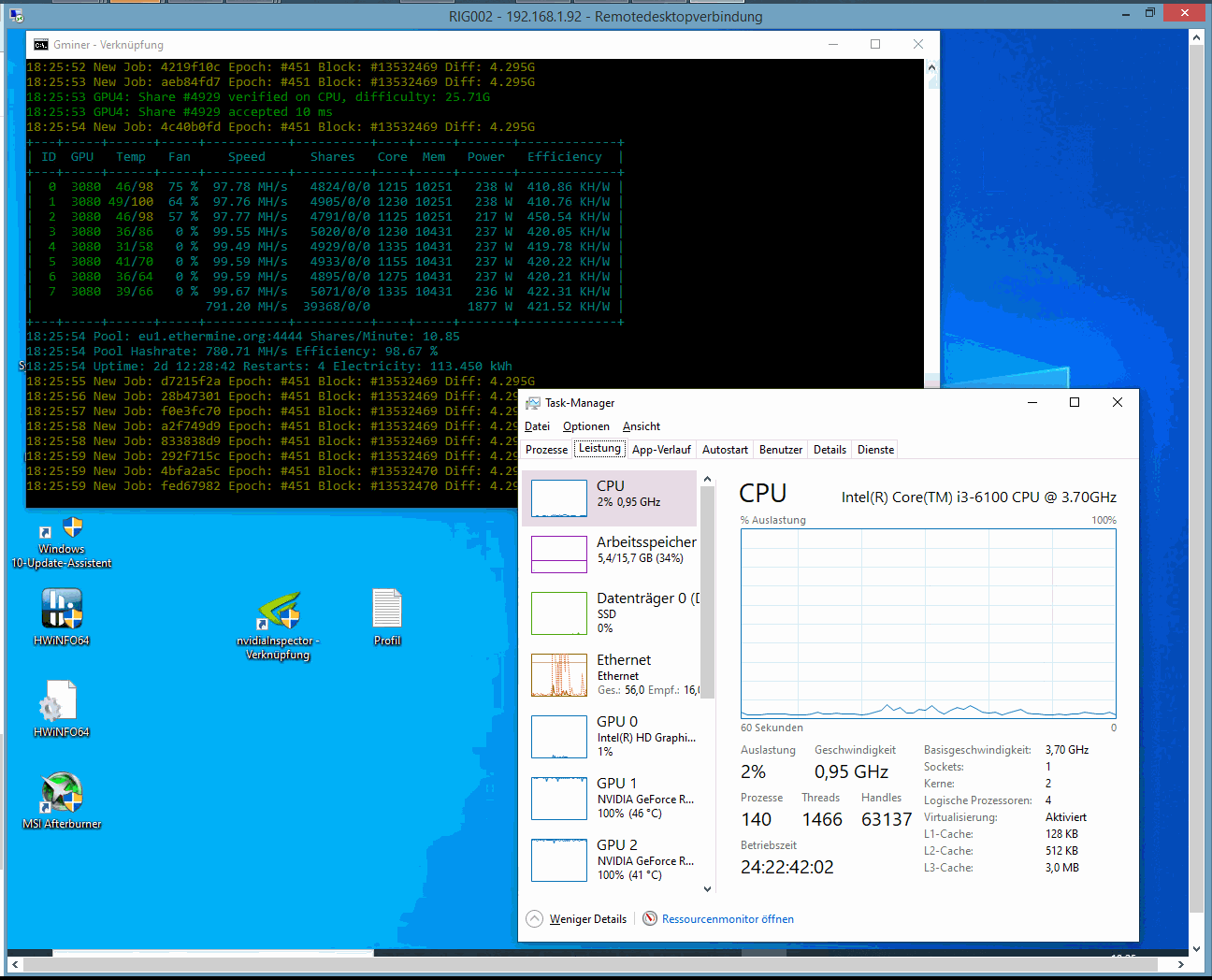Image resolution: width=1212 pixels, height=980 pixels.
Task: Click the Pool eu1.ethermine.org:4444 line in Gminer
Action: click(x=243, y=337)
